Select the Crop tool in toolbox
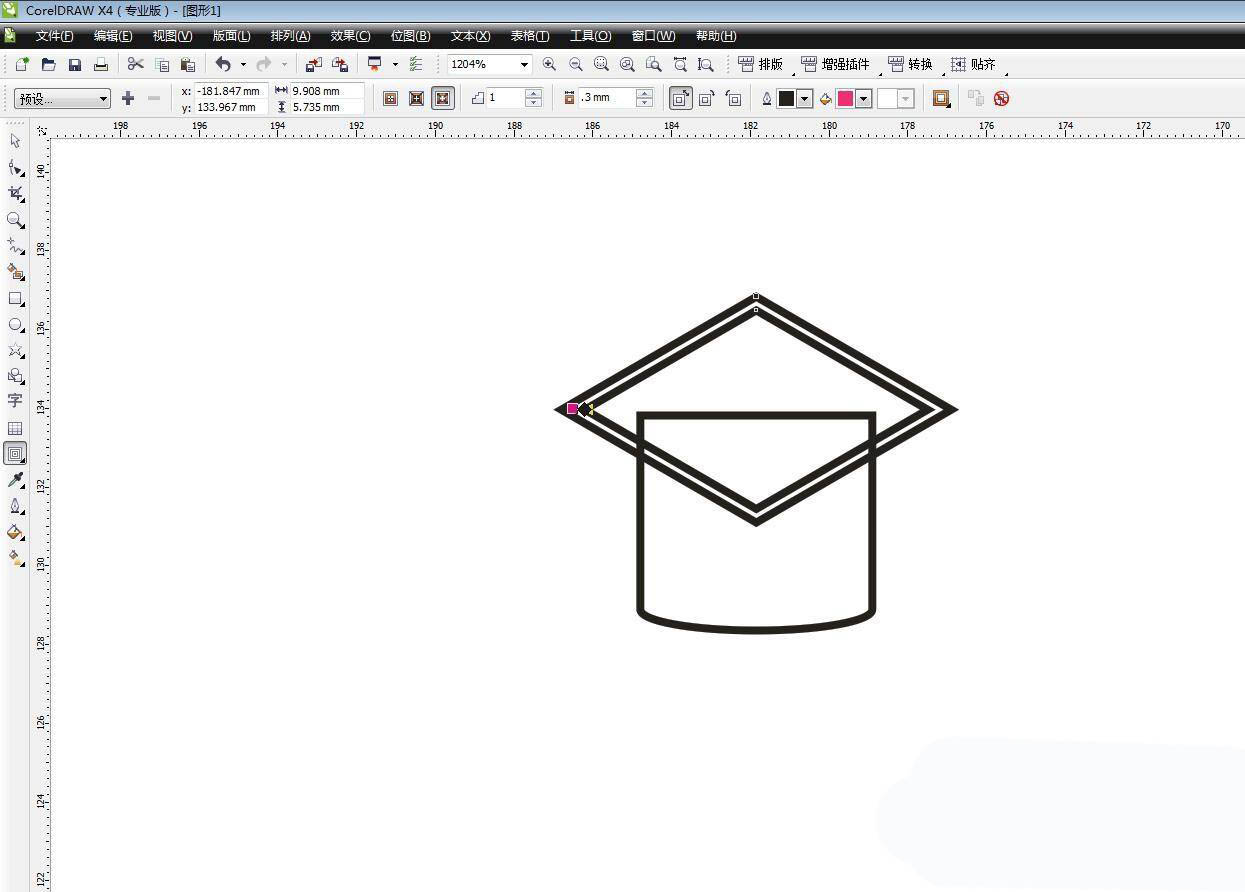The image size is (1245, 892). [15, 193]
